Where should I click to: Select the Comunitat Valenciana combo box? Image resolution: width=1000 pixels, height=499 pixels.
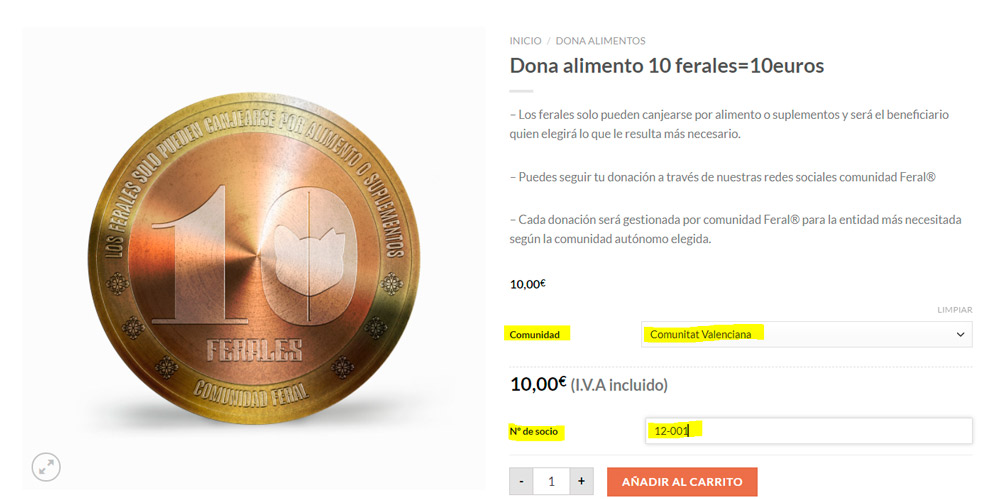(x=807, y=334)
